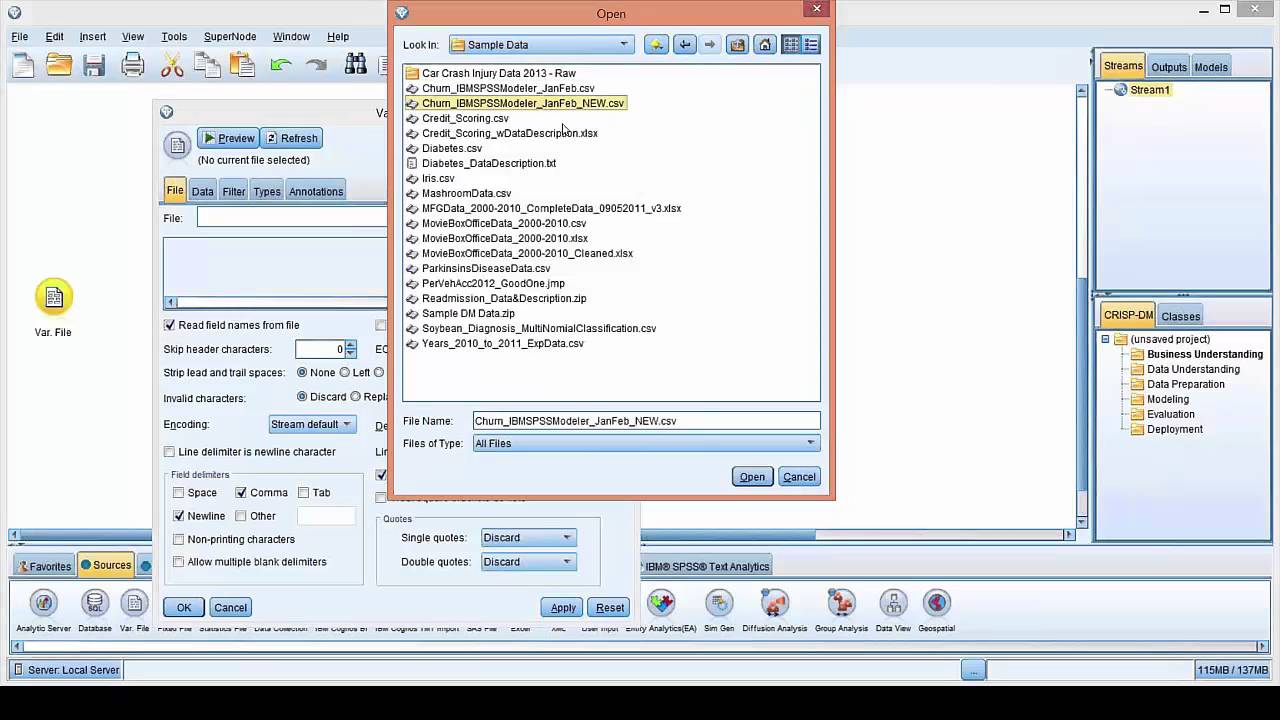Click the green undo arrow icon

point(281,66)
